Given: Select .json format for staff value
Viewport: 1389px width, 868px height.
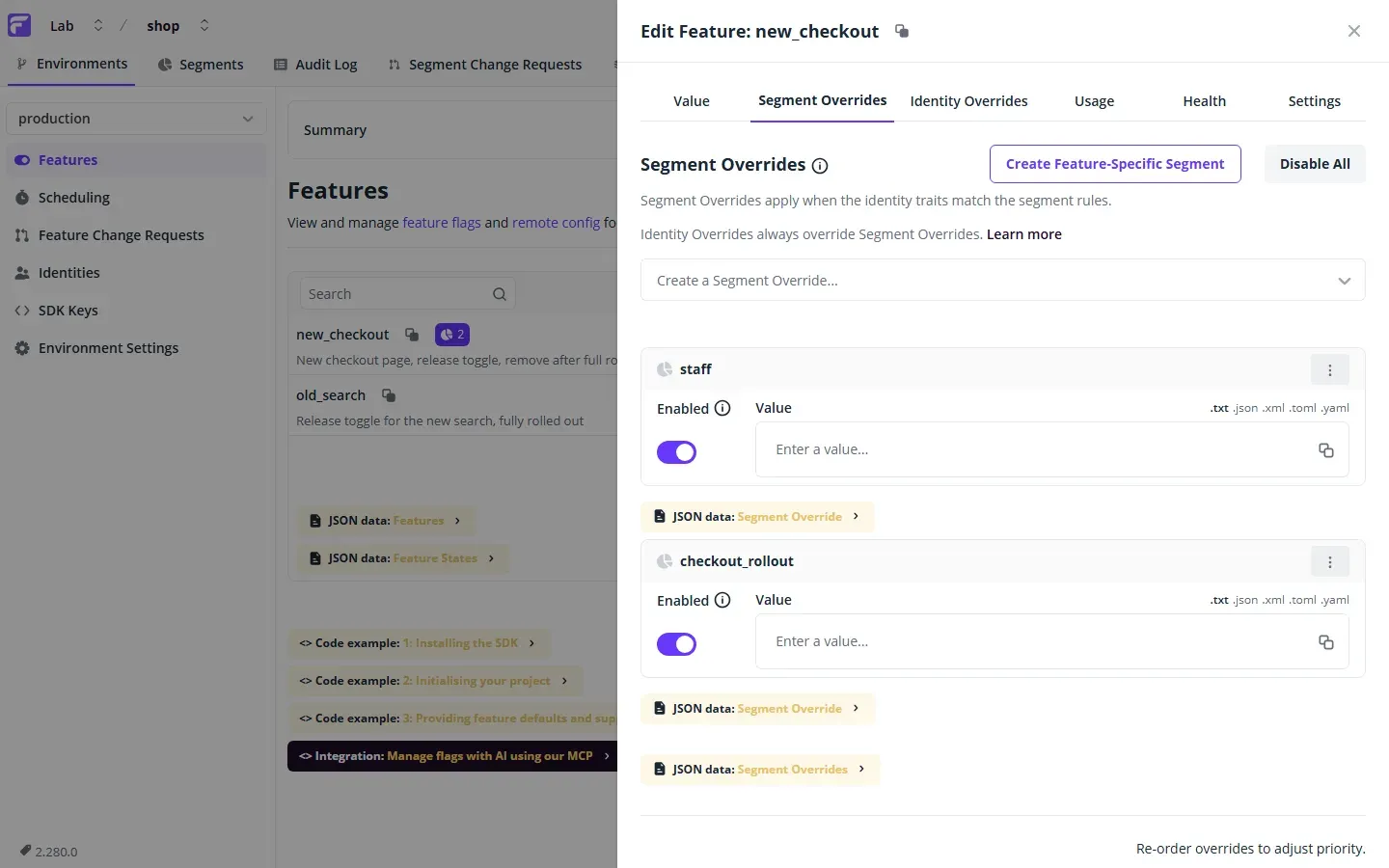Looking at the screenshot, I should [x=1245, y=408].
